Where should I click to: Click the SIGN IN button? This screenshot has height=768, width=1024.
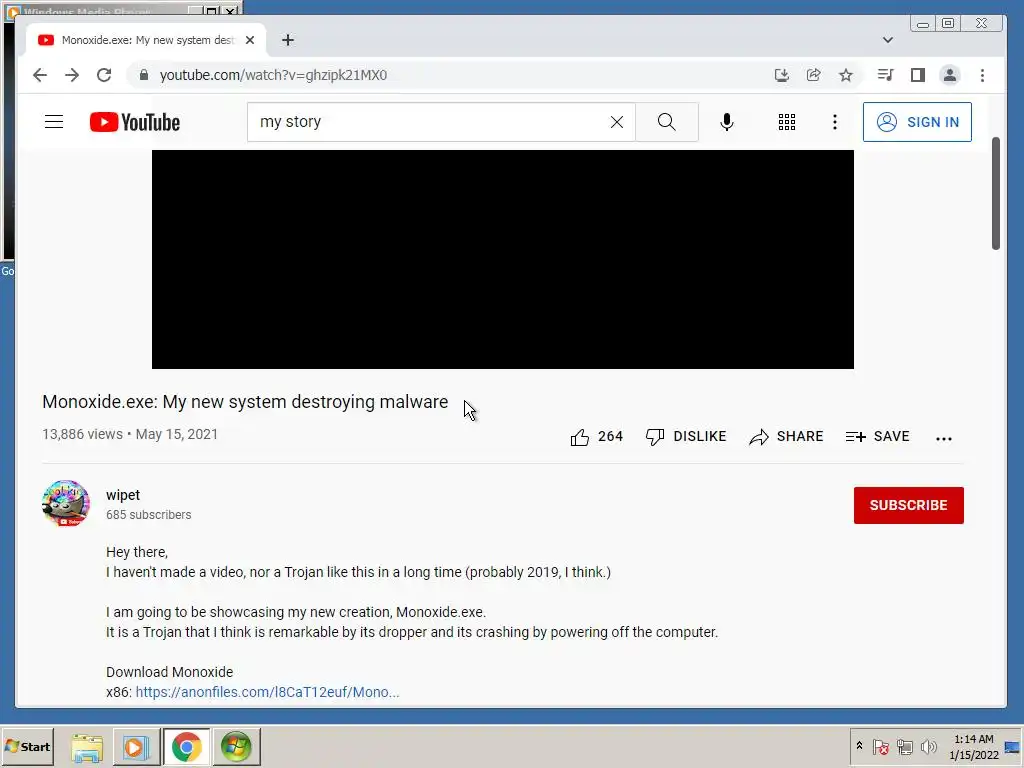917,122
